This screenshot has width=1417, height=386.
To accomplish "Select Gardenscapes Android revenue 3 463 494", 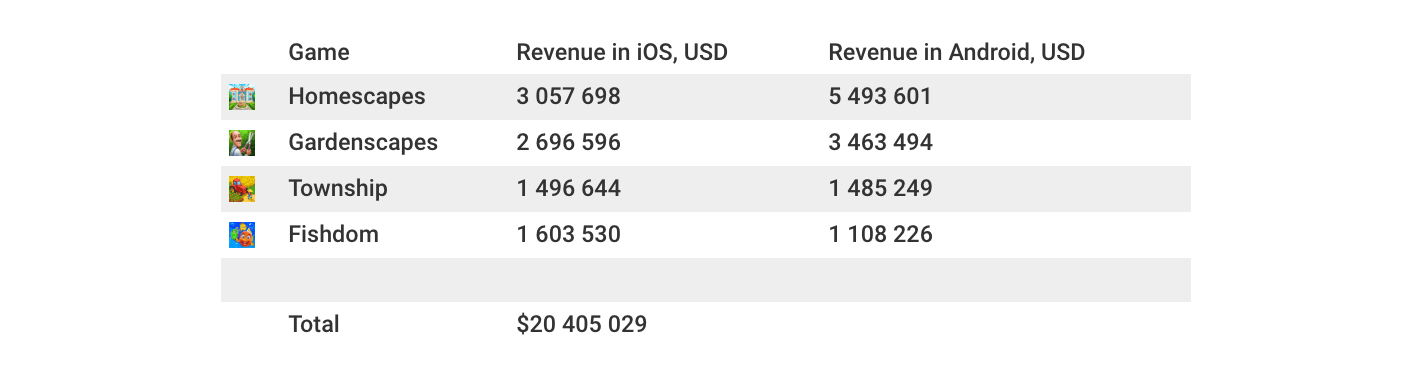I will [x=881, y=143].
